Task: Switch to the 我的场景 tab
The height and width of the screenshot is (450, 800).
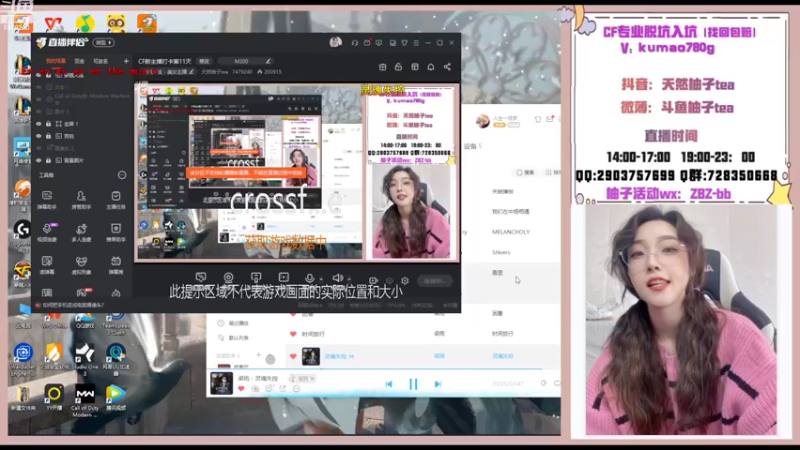Action: coord(56,61)
